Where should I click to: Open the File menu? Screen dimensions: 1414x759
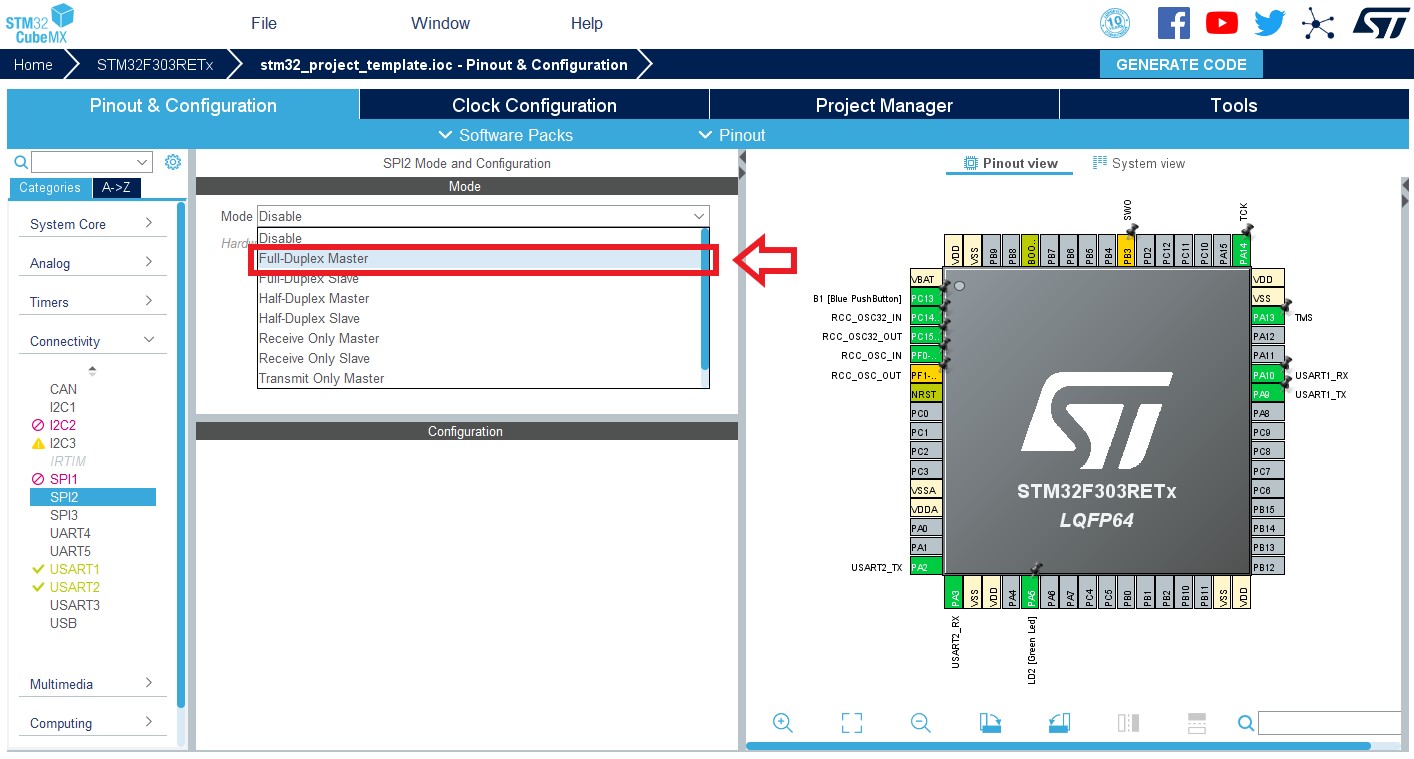[x=264, y=23]
